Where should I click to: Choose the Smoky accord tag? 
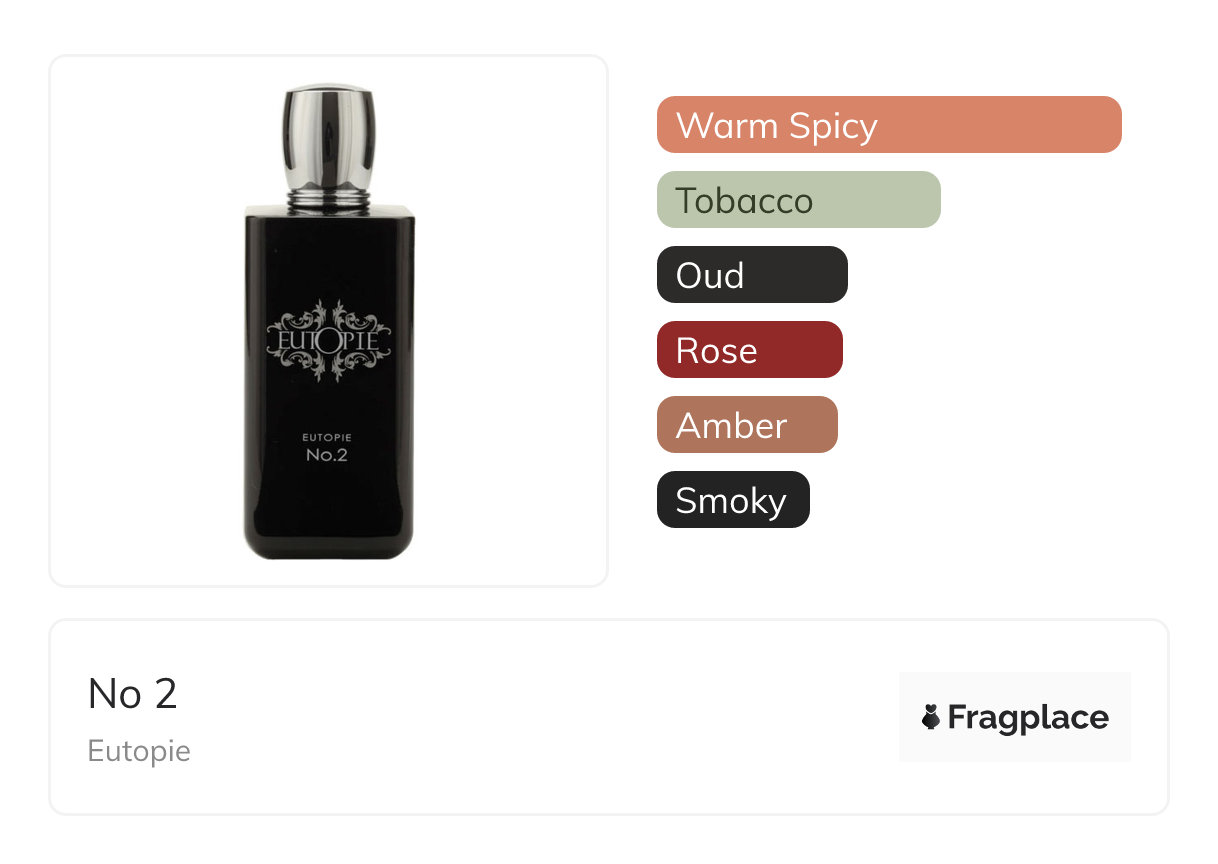(x=733, y=500)
